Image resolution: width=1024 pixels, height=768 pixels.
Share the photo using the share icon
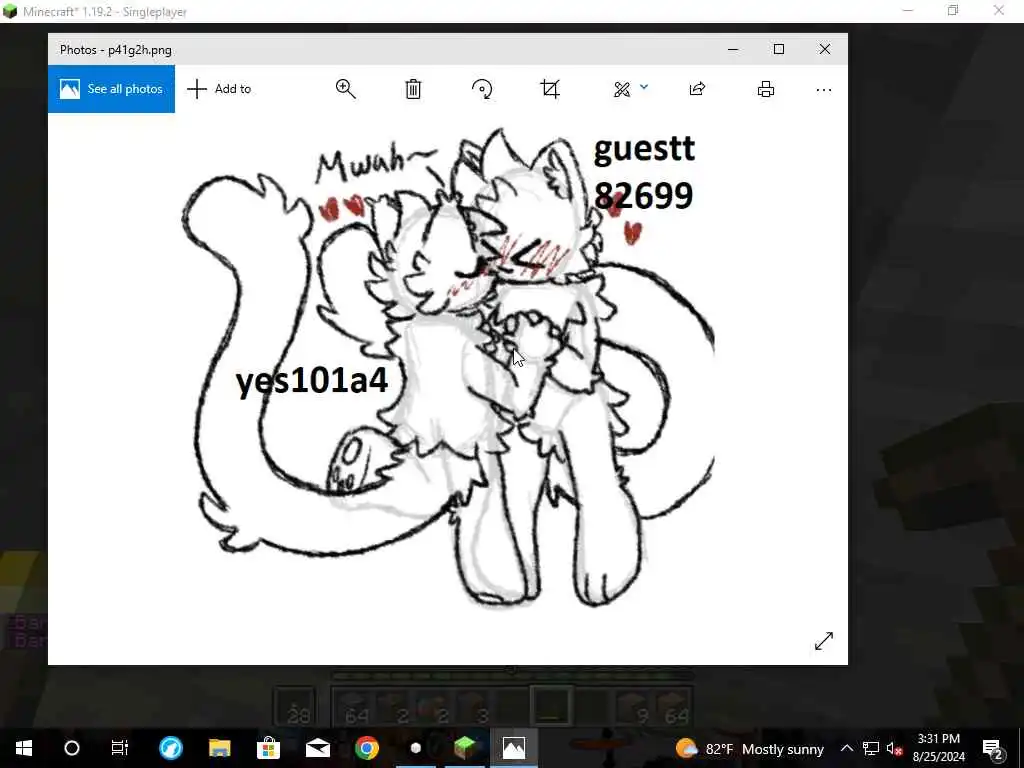[697, 89]
